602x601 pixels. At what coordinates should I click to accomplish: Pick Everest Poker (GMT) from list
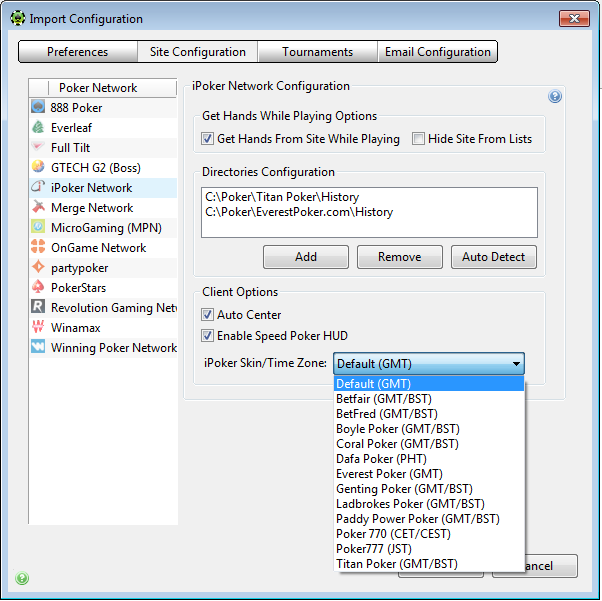pyautogui.click(x=429, y=474)
